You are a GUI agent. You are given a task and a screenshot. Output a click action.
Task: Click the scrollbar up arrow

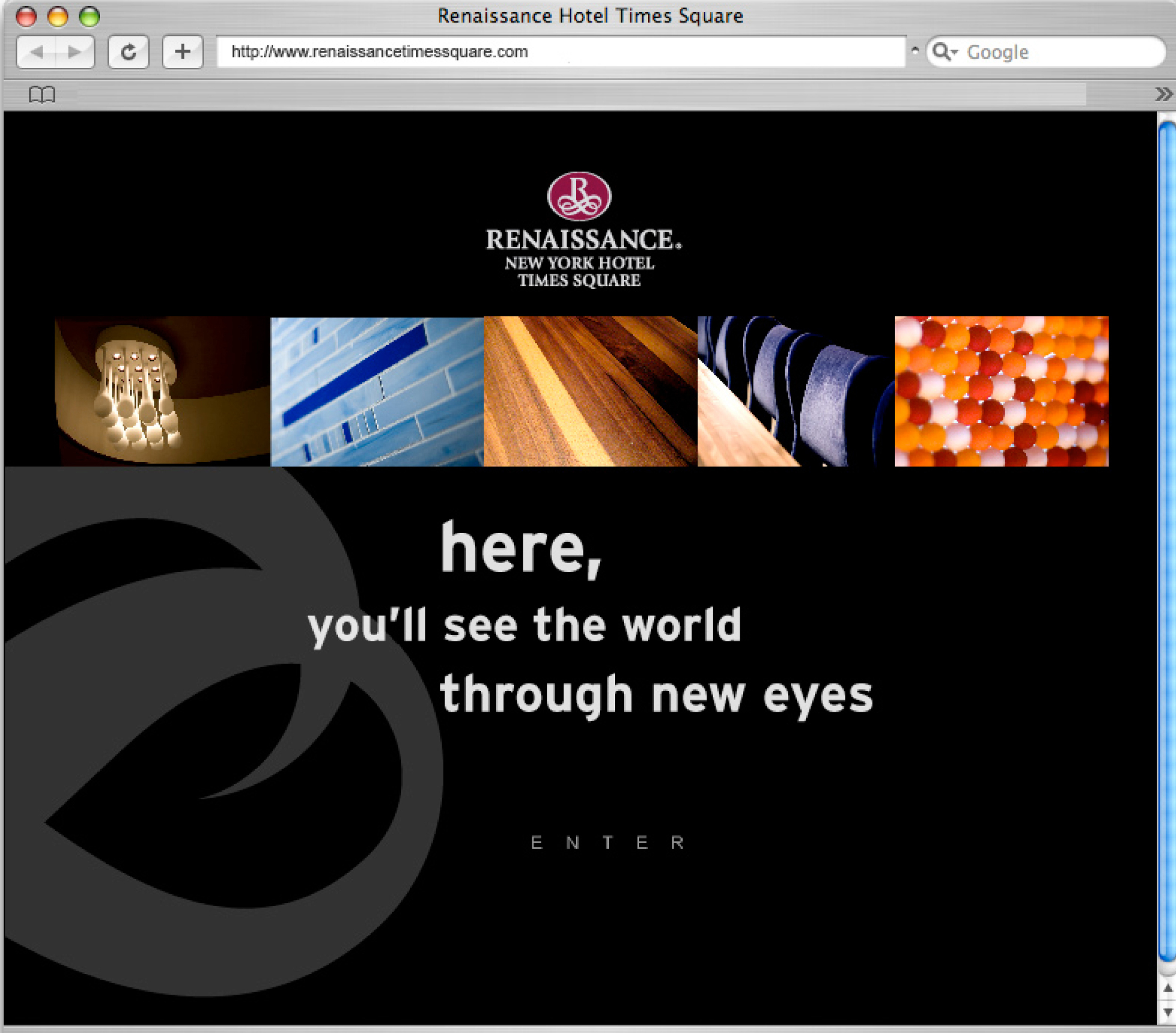tap(1168, 988)
